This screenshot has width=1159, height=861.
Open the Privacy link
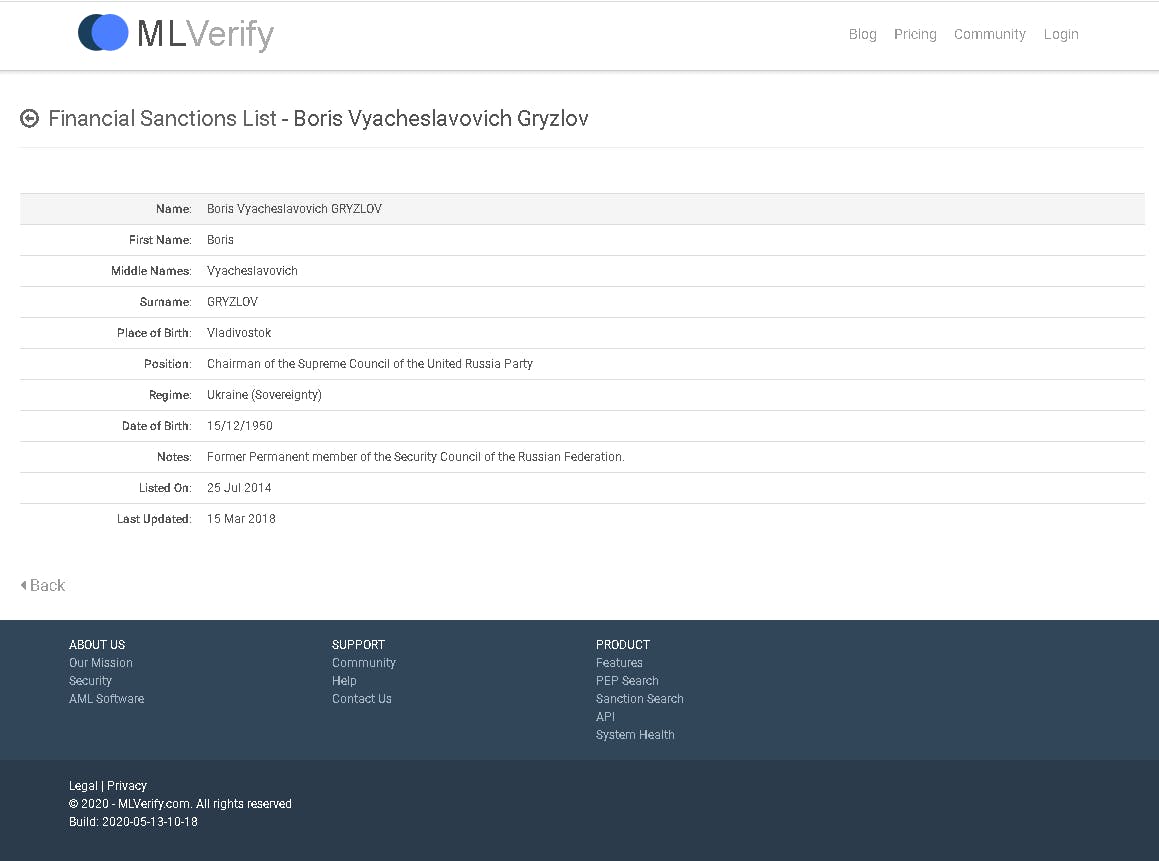point(126,786)
